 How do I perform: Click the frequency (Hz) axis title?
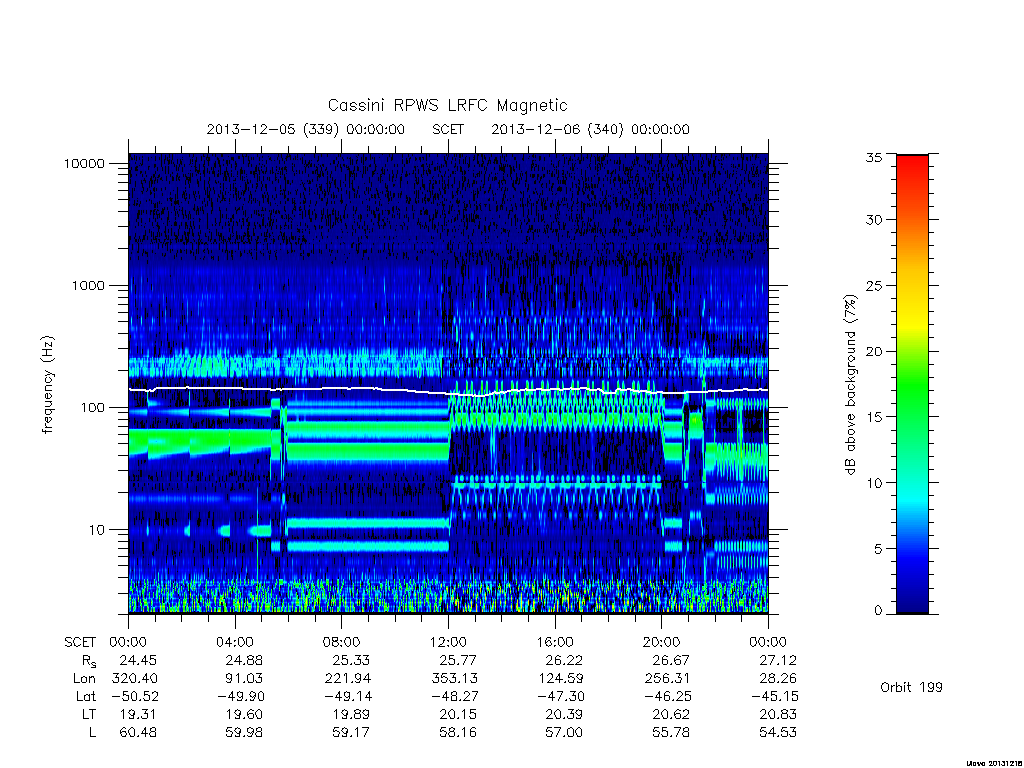pos(48,385)
